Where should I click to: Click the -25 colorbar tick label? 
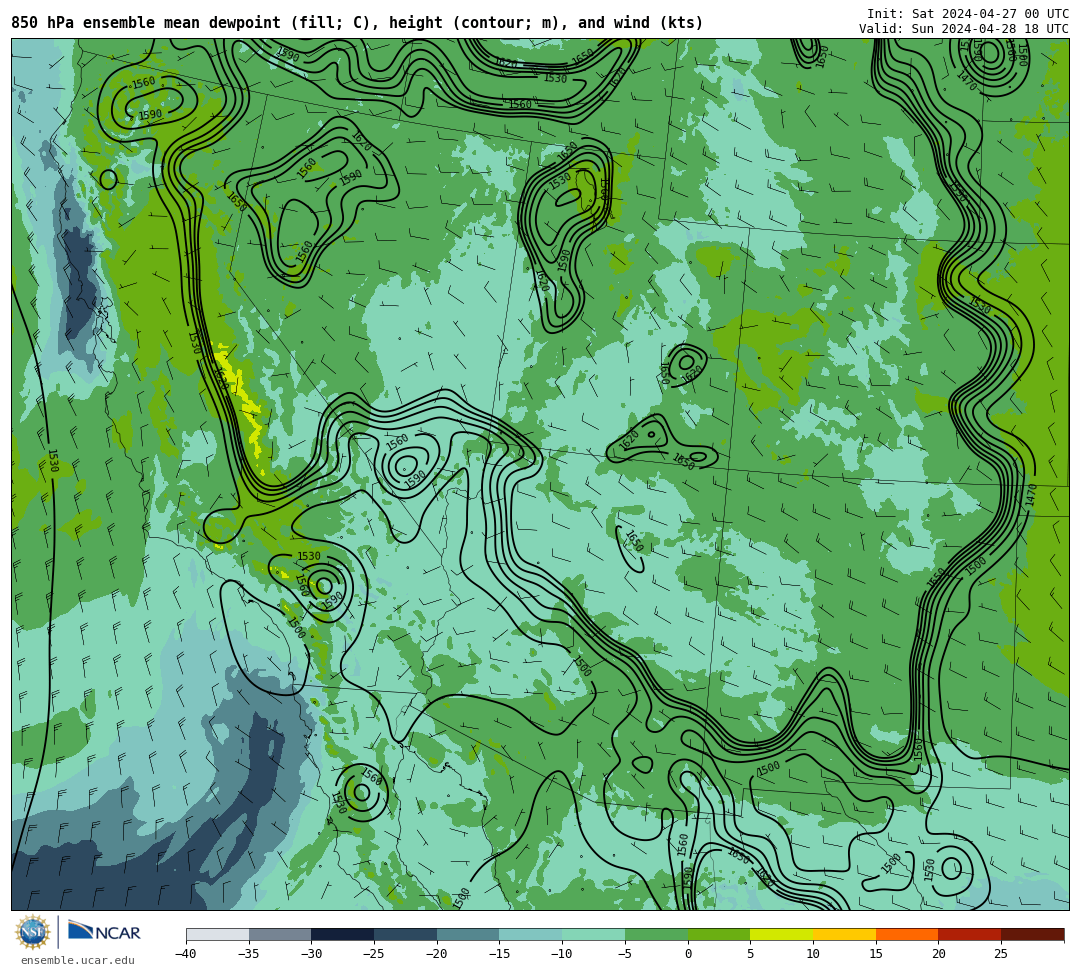click(x=374, y=954)
